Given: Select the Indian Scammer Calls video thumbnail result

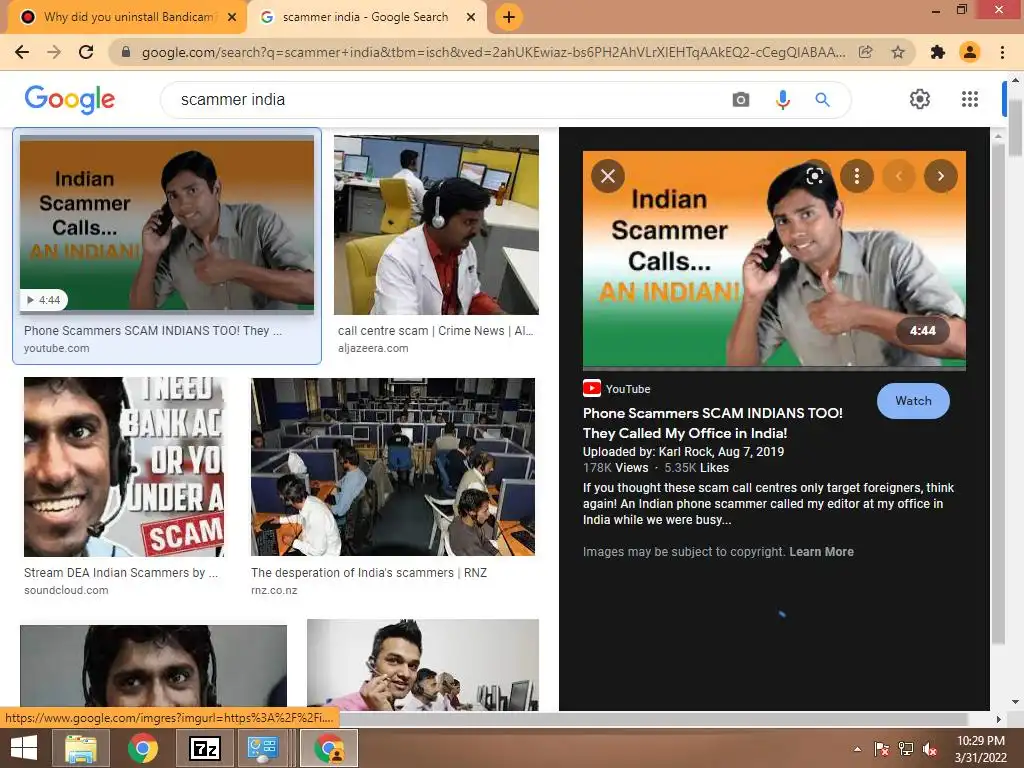Looking at the screenshot, I should pos(167,225).
